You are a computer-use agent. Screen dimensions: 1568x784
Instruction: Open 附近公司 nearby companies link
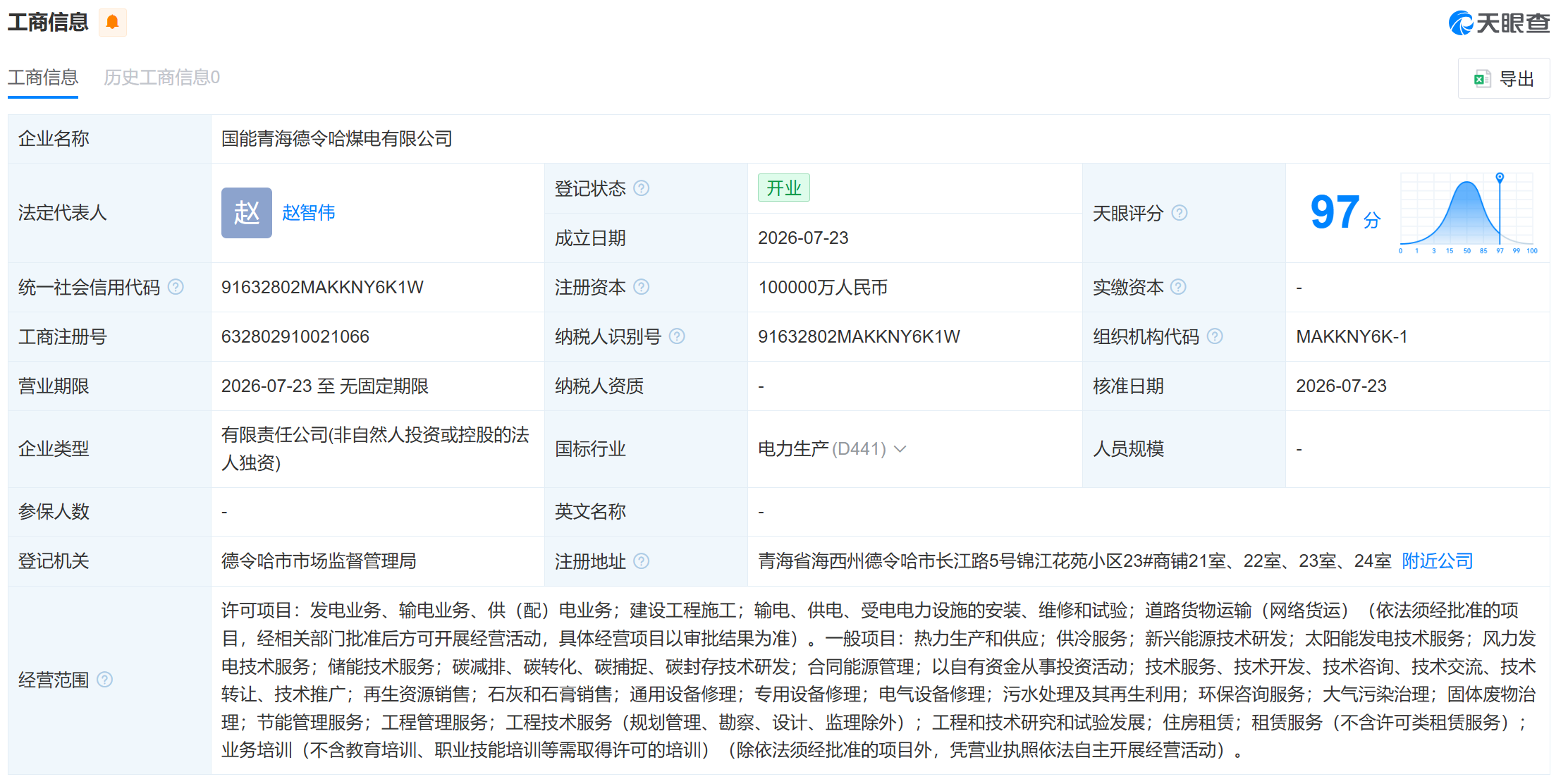coord(1438,561)
